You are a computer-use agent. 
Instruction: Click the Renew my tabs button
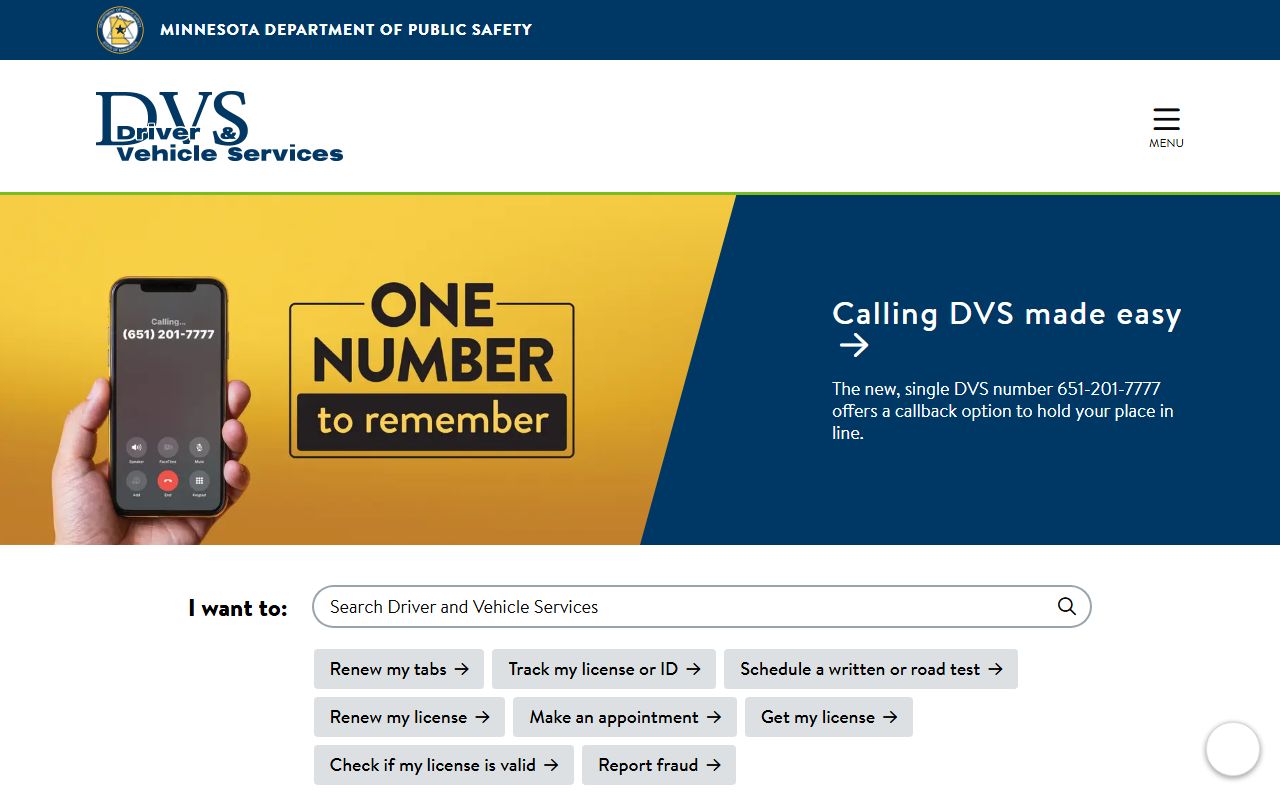click(x=399, y=669)
